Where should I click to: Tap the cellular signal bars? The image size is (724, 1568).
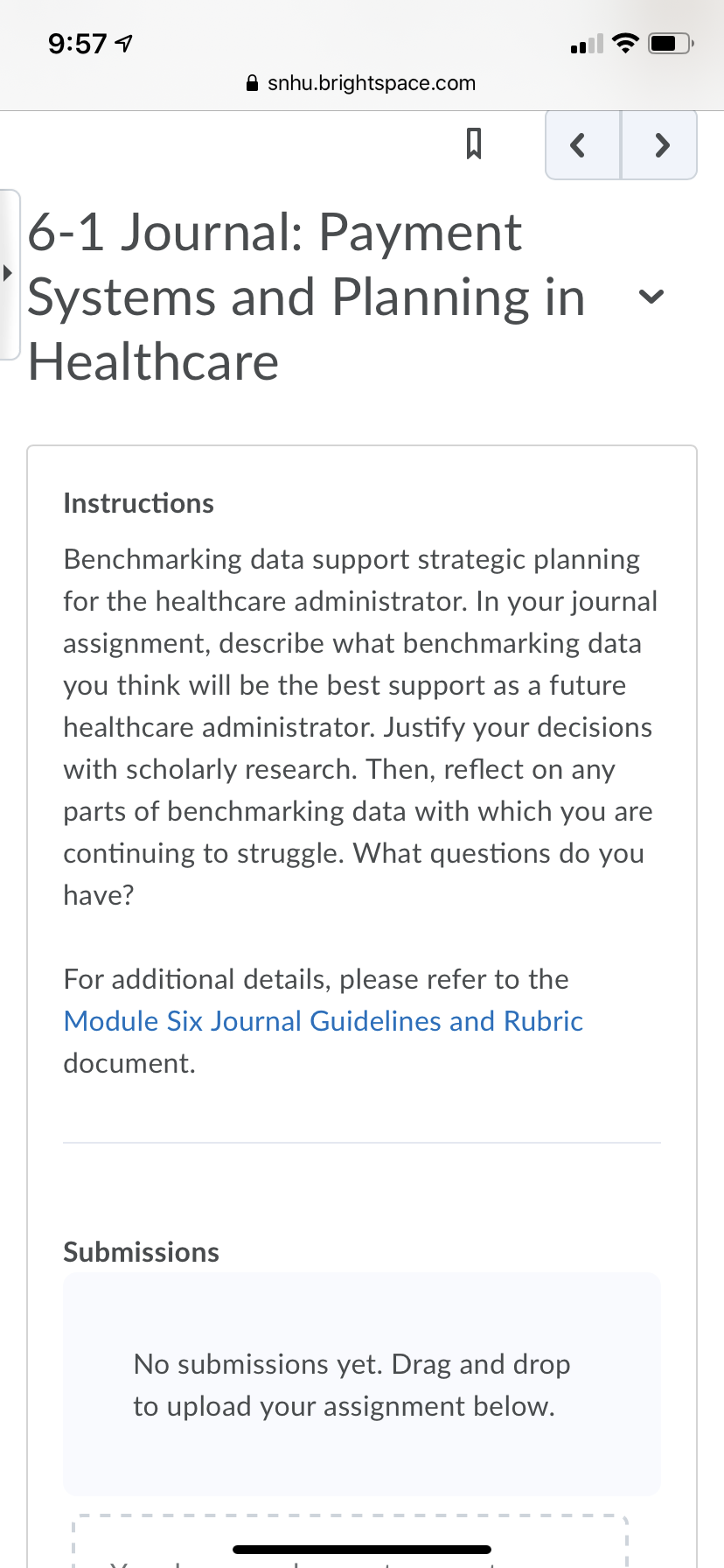587,43
